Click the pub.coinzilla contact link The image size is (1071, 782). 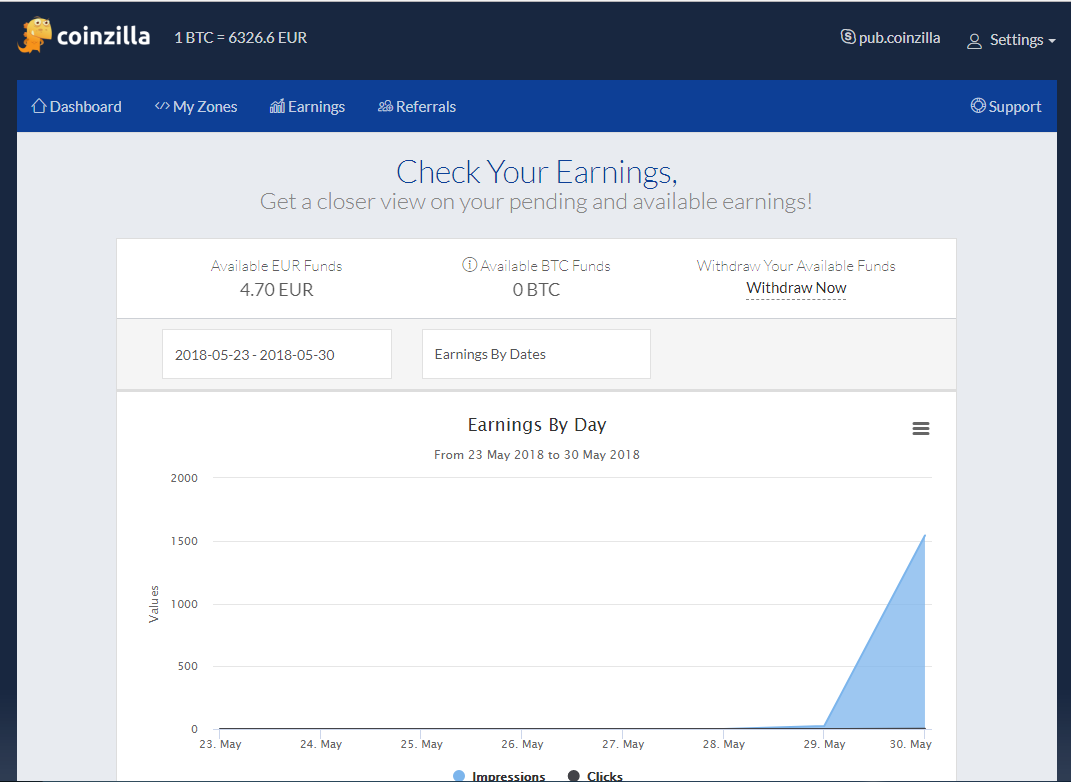point(899,38)
